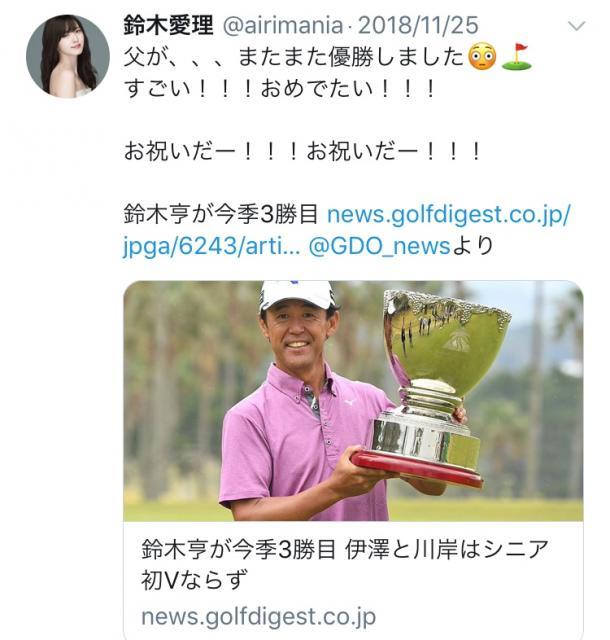Select the @airimania username handle
Screen dimensions: 610x640
pyautogui.click(x=283, y=25)
